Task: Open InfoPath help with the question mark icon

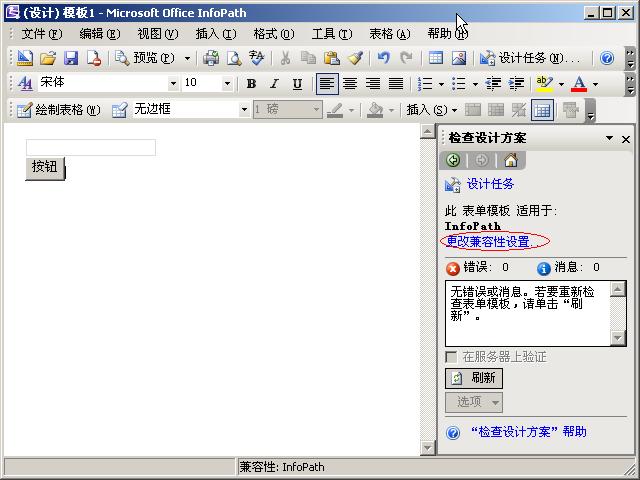Action: click(607, 58)
